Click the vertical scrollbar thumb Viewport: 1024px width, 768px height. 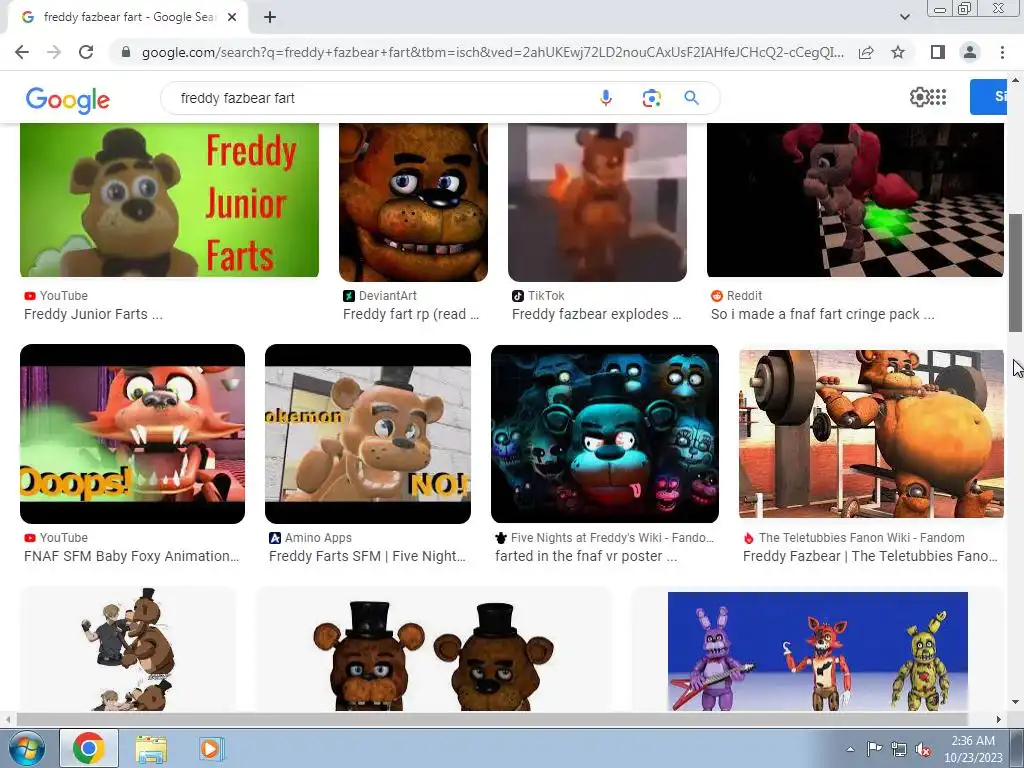(1015, 273)
